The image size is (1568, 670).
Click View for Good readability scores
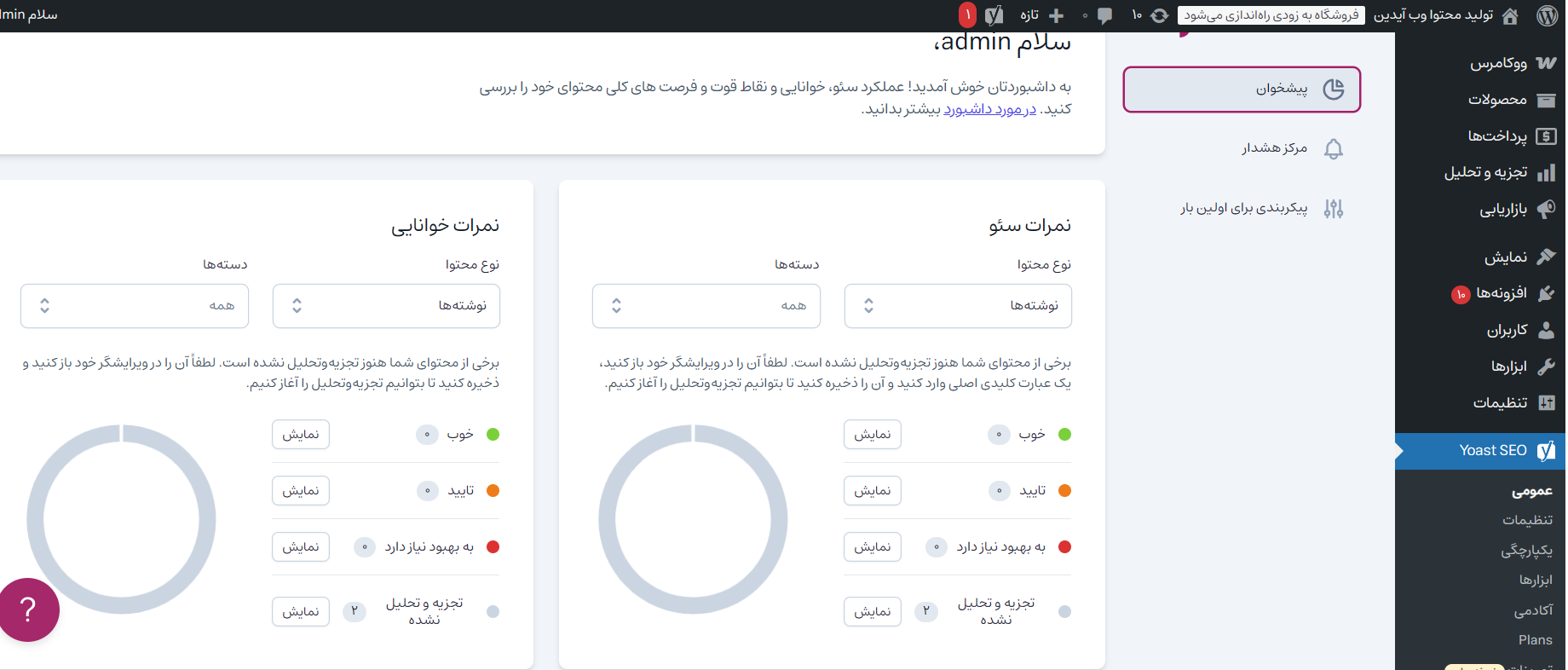click(x=301, y=435)
